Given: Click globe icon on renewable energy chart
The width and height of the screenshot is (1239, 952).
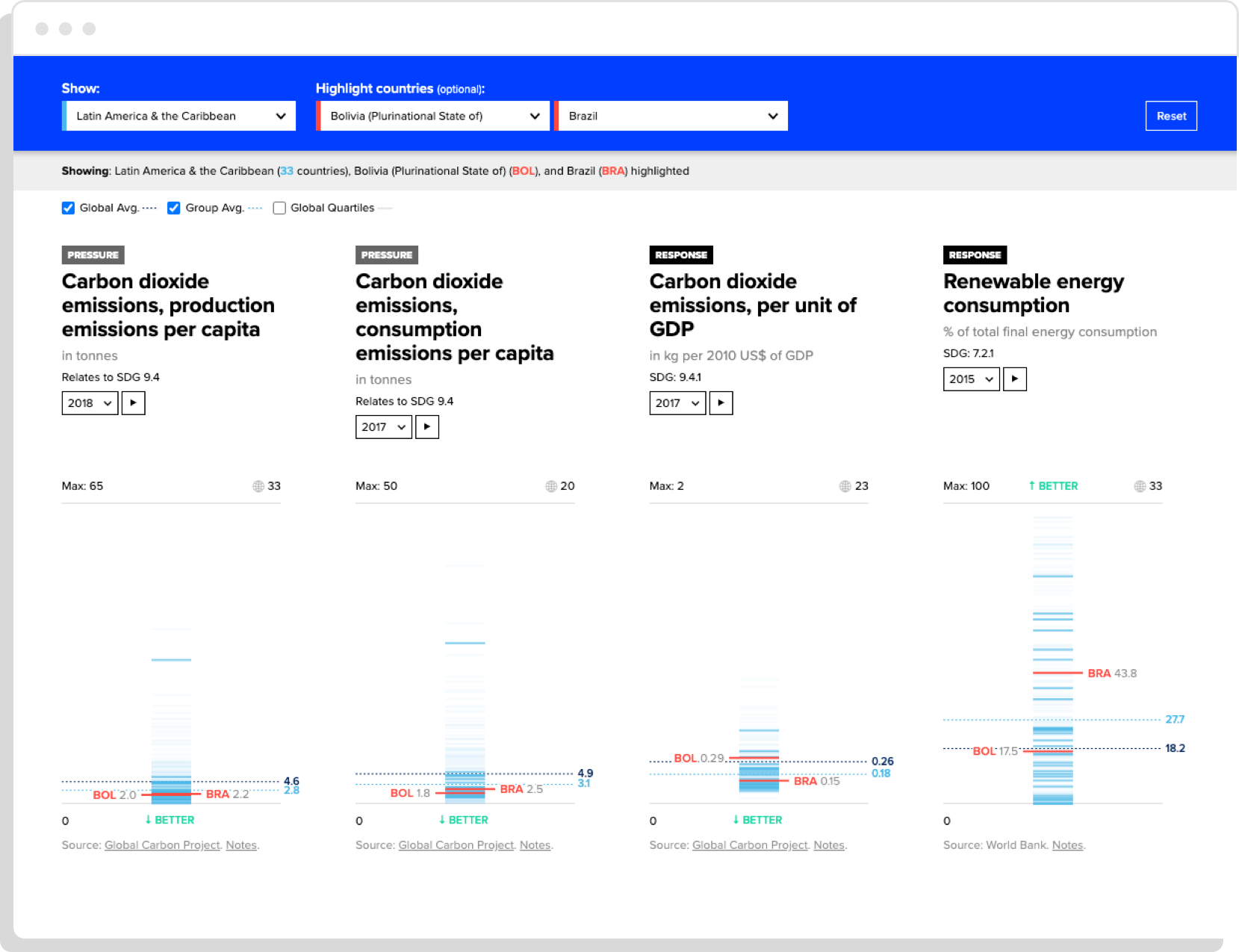Looking at the screenshot, I should point(1140,486).
